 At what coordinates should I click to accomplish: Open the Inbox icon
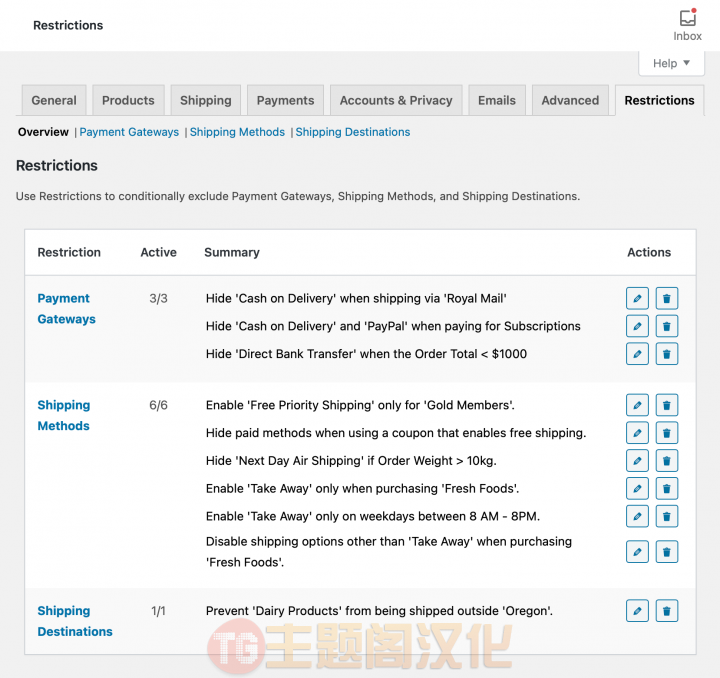687,25
